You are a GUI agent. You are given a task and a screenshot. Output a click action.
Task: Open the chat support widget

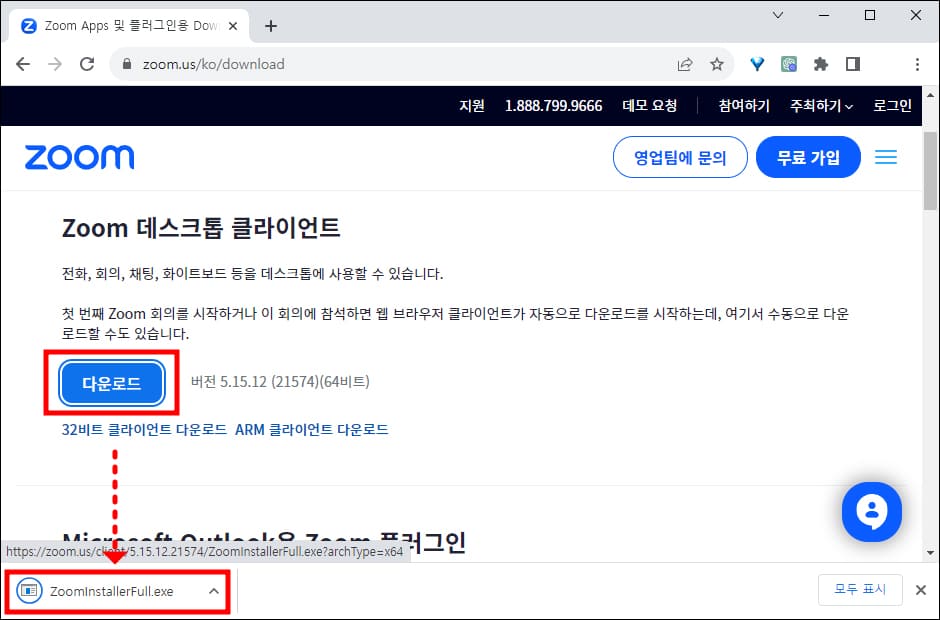[871, 511]
